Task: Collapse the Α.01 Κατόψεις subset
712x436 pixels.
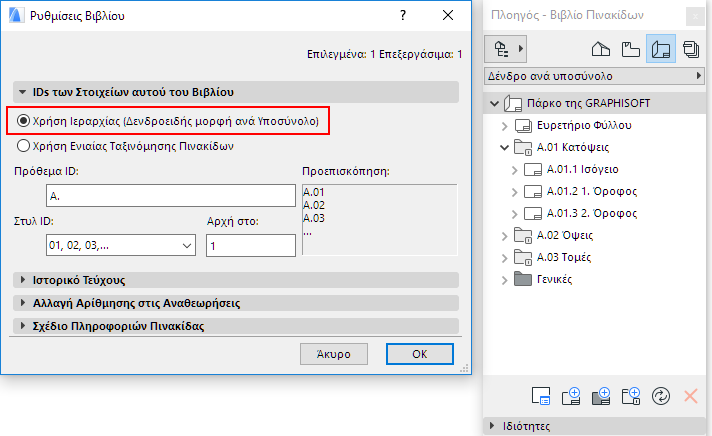Action: coord(504,148)
